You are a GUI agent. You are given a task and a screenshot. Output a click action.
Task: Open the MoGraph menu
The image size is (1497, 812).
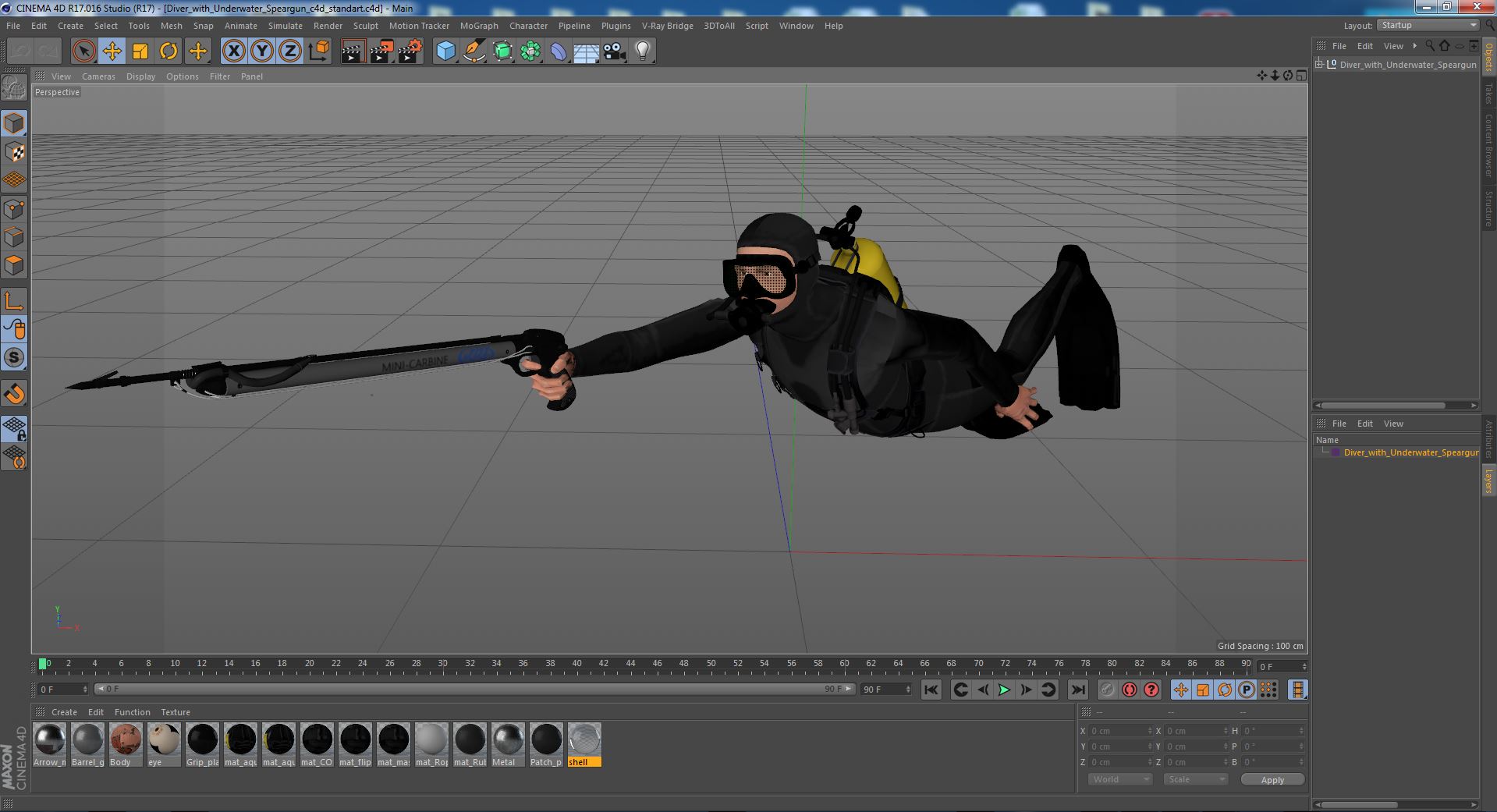tap(479, 26)
